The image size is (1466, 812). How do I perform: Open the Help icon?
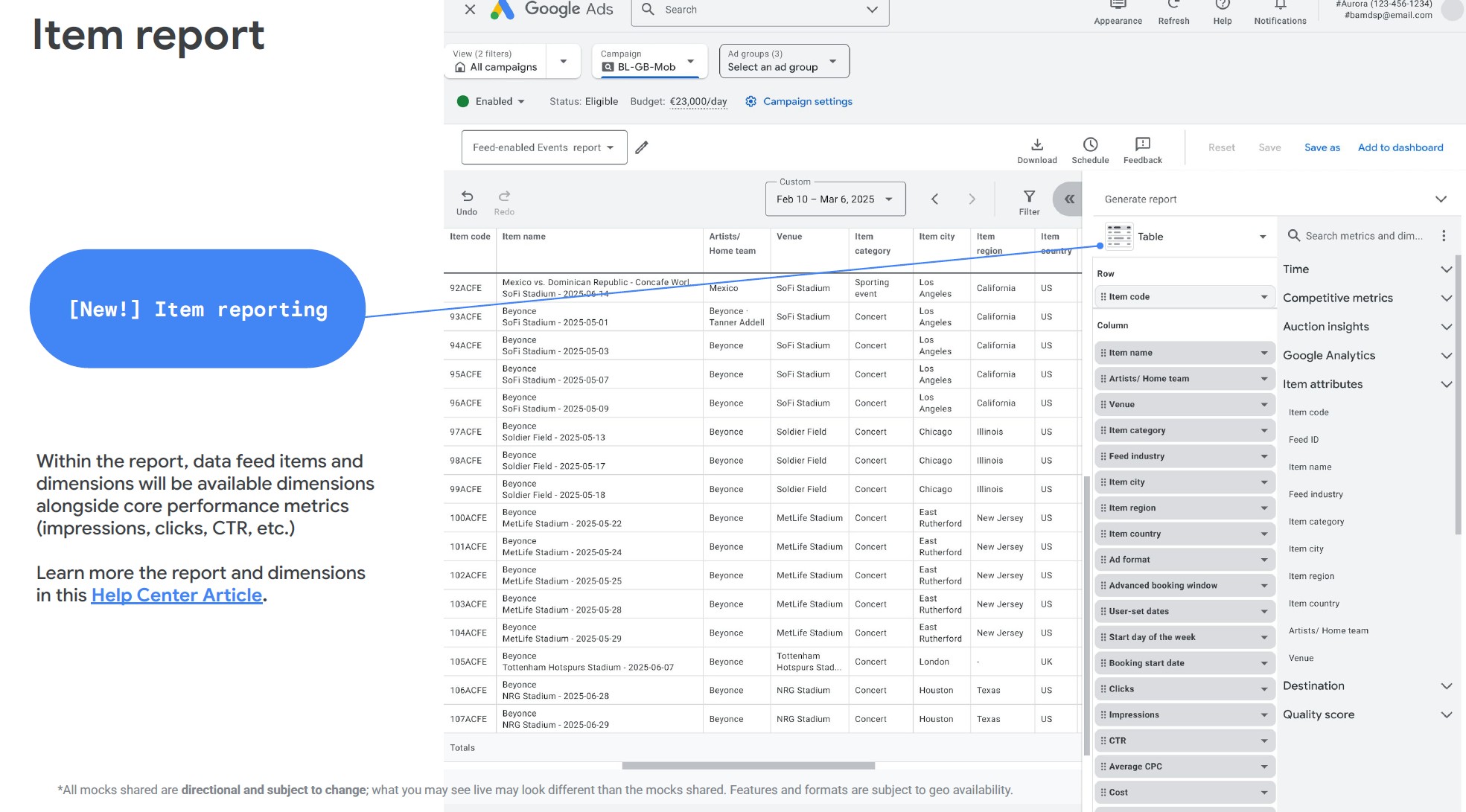click(1222, 6)
